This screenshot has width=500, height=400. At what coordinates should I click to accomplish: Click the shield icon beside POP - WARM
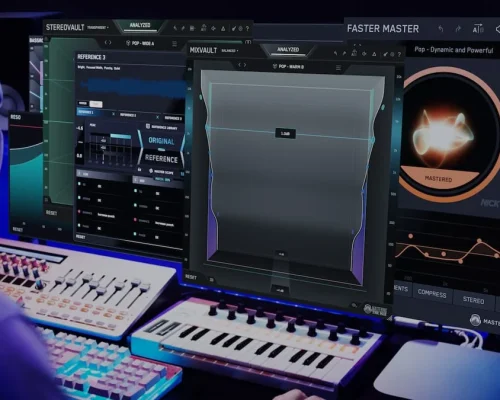[275, 67]
